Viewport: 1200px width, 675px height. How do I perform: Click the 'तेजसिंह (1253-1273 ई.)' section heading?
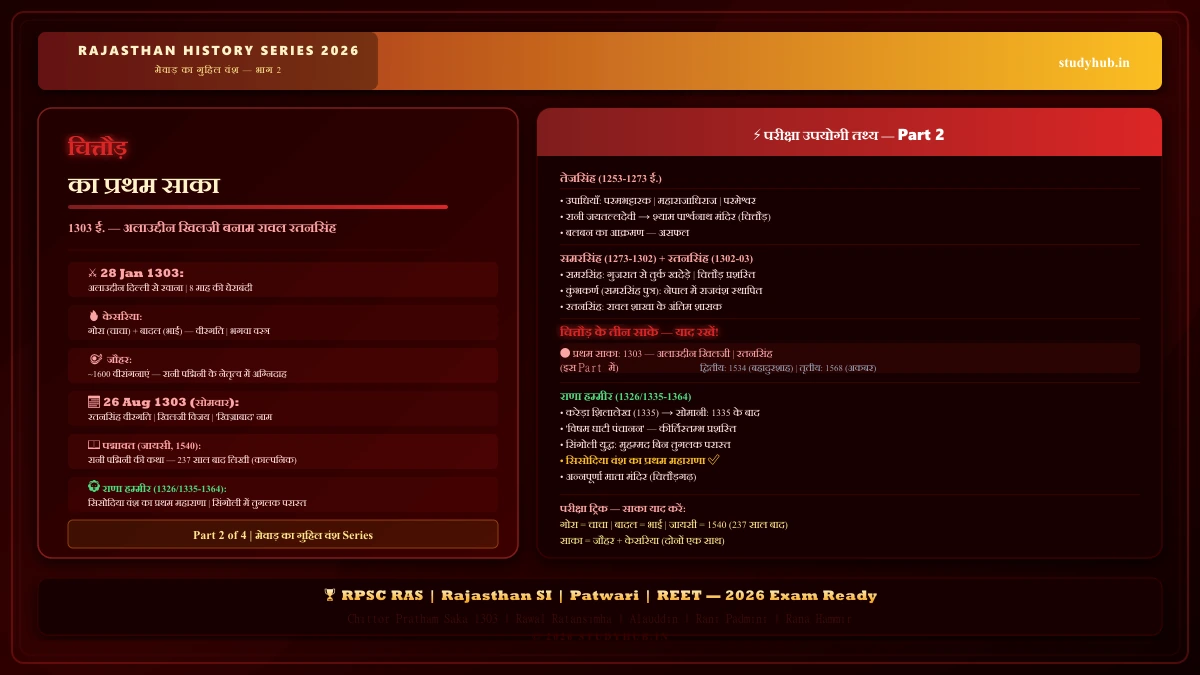pos(610,178)
